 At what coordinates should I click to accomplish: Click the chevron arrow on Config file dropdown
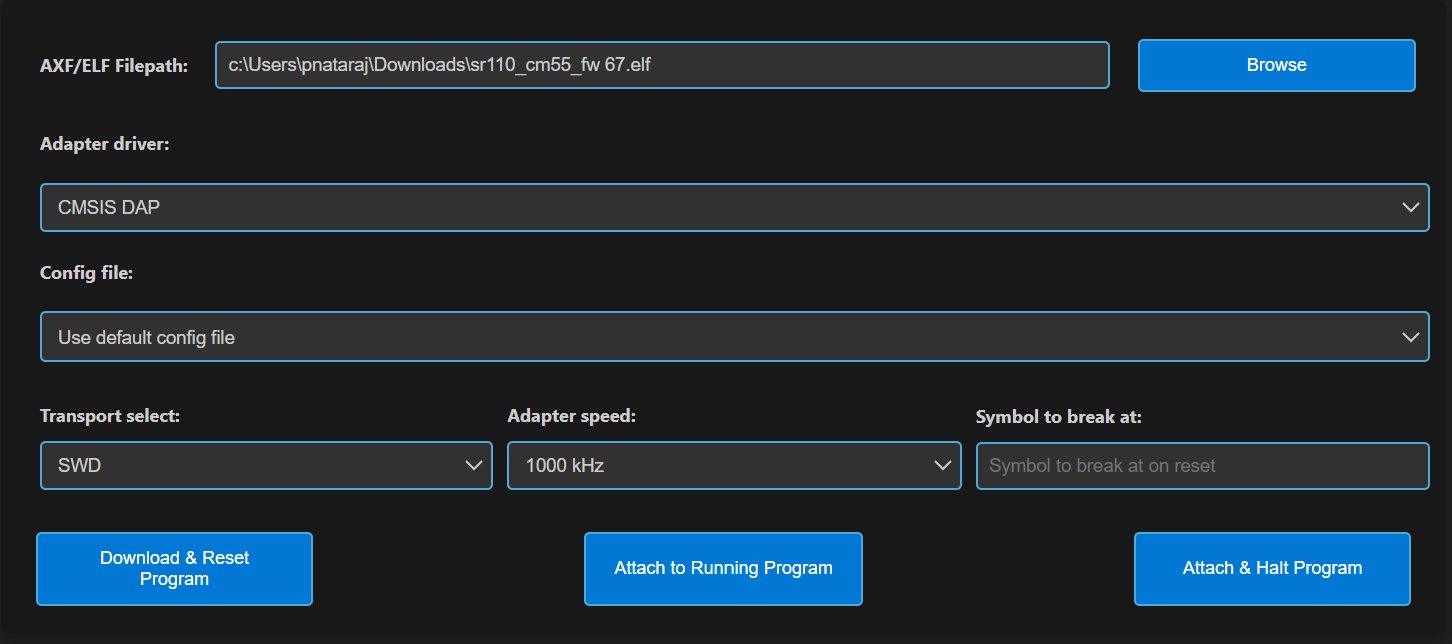click(1410, 337)
